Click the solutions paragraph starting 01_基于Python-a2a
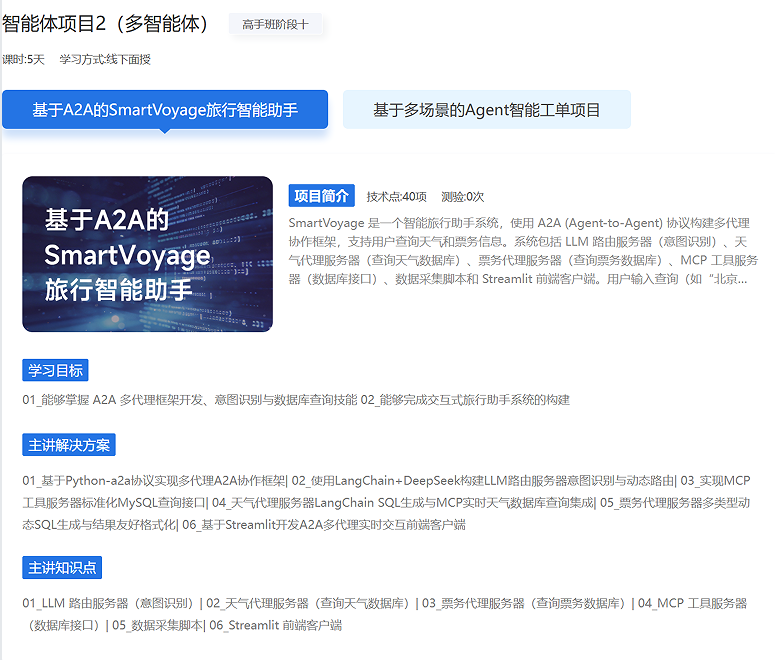 pyautogui.click(x=387, y=503)
